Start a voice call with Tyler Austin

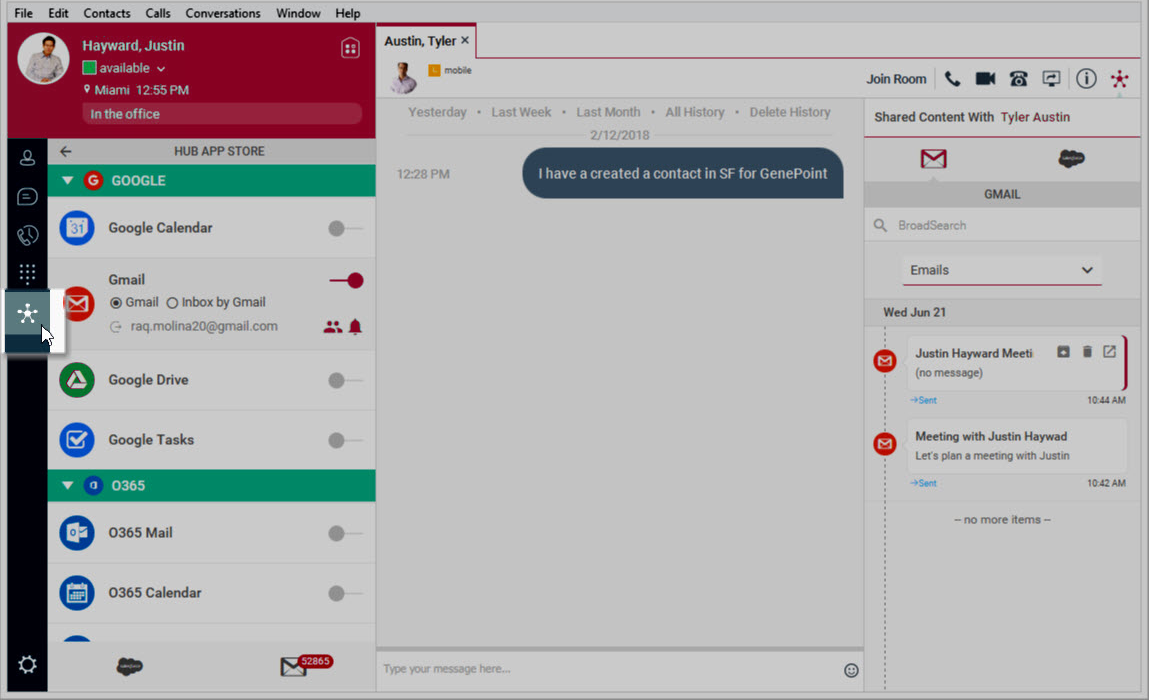click(x=952, y=78)
